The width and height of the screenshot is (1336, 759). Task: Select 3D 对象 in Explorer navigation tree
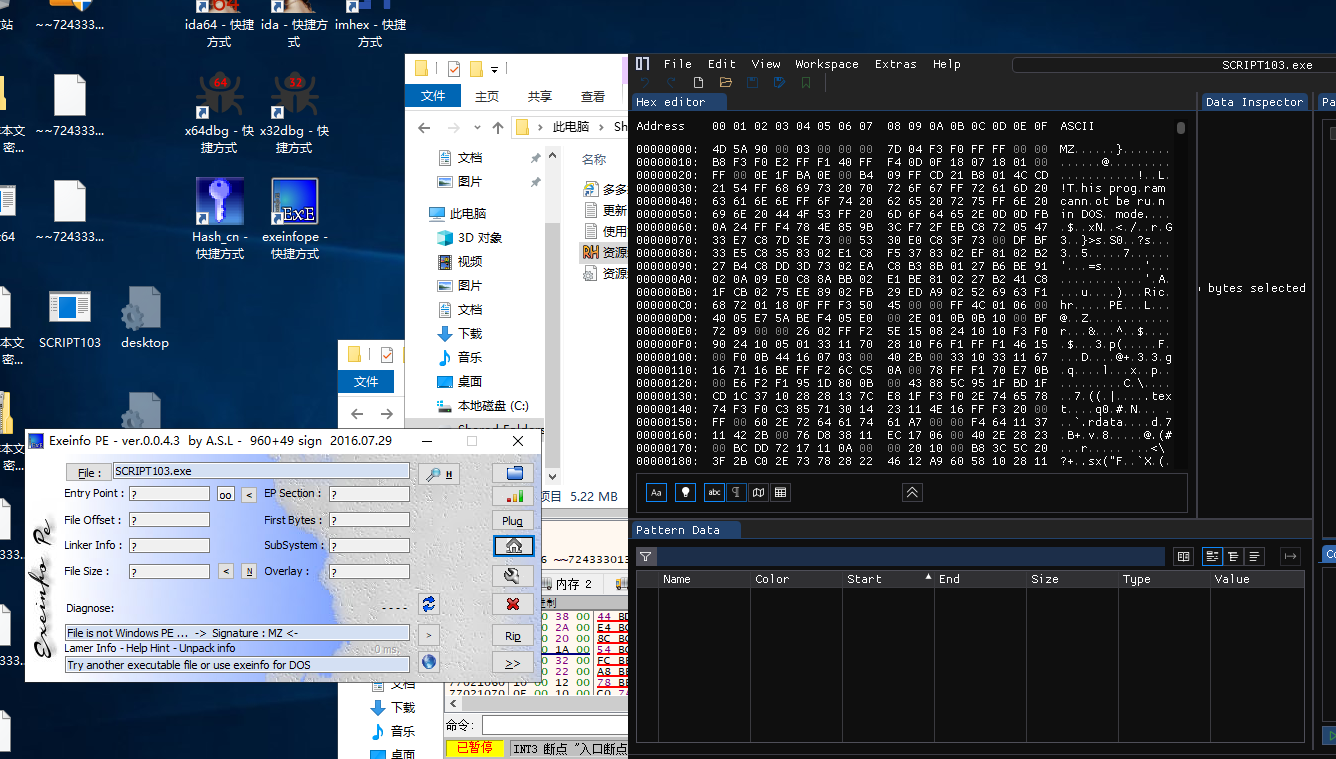tap(469, 237)
